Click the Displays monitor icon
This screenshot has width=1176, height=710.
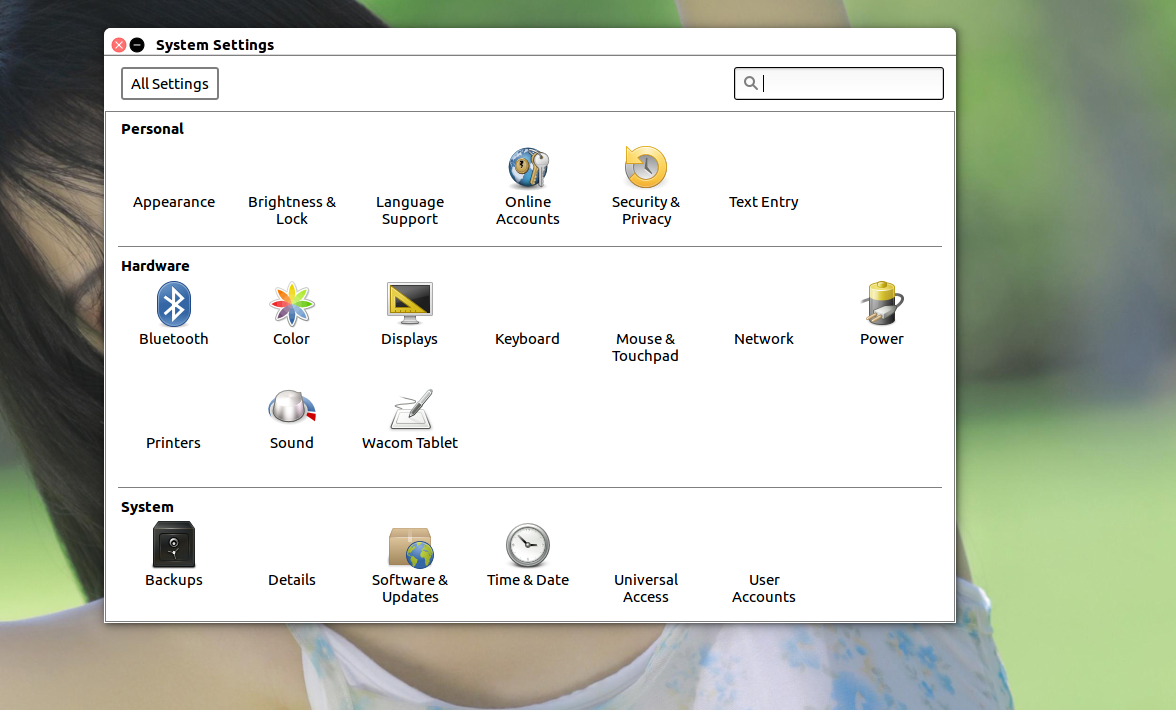tap(410, 304)
